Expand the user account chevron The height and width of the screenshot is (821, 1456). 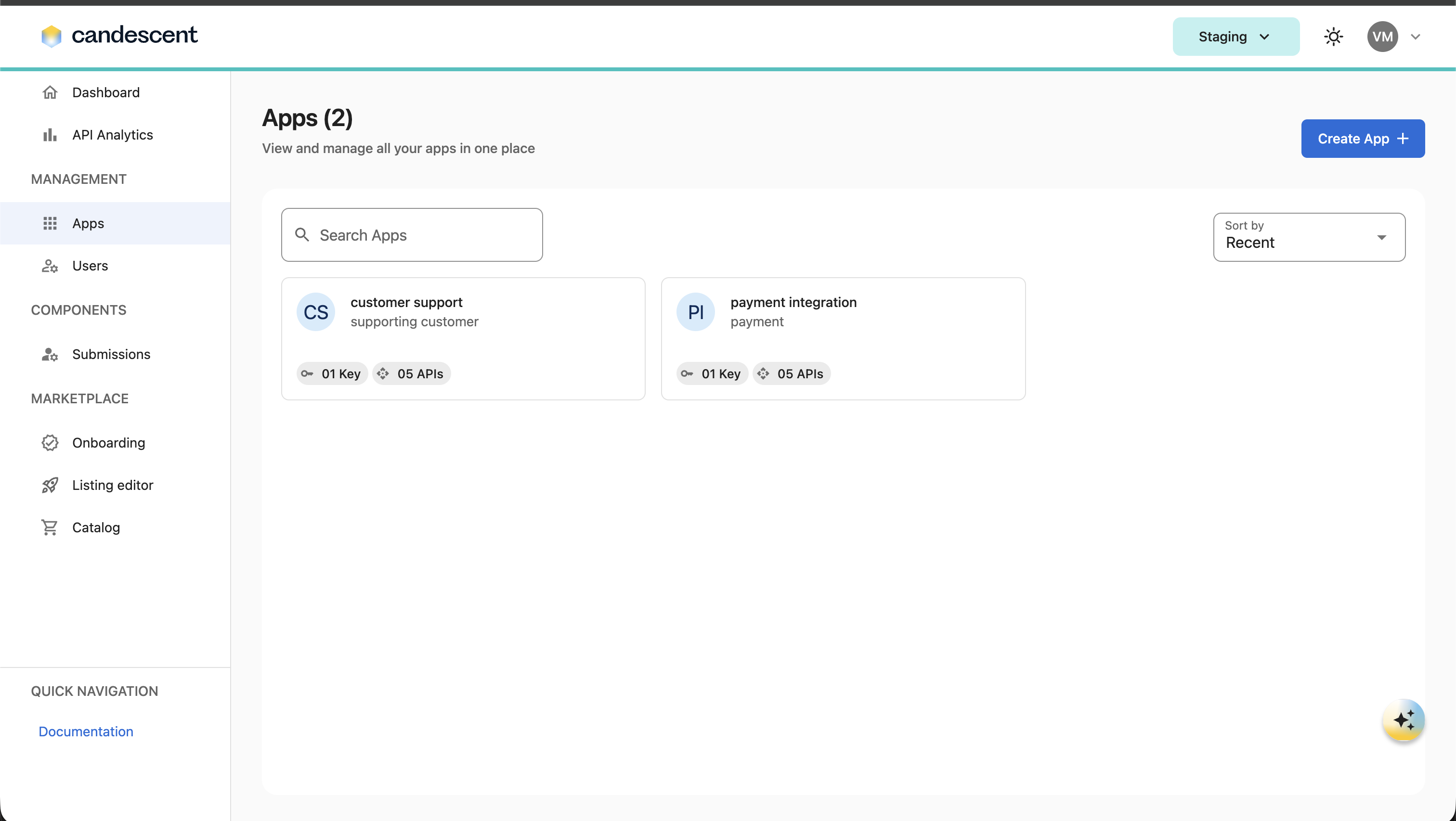click(1415, 37)
